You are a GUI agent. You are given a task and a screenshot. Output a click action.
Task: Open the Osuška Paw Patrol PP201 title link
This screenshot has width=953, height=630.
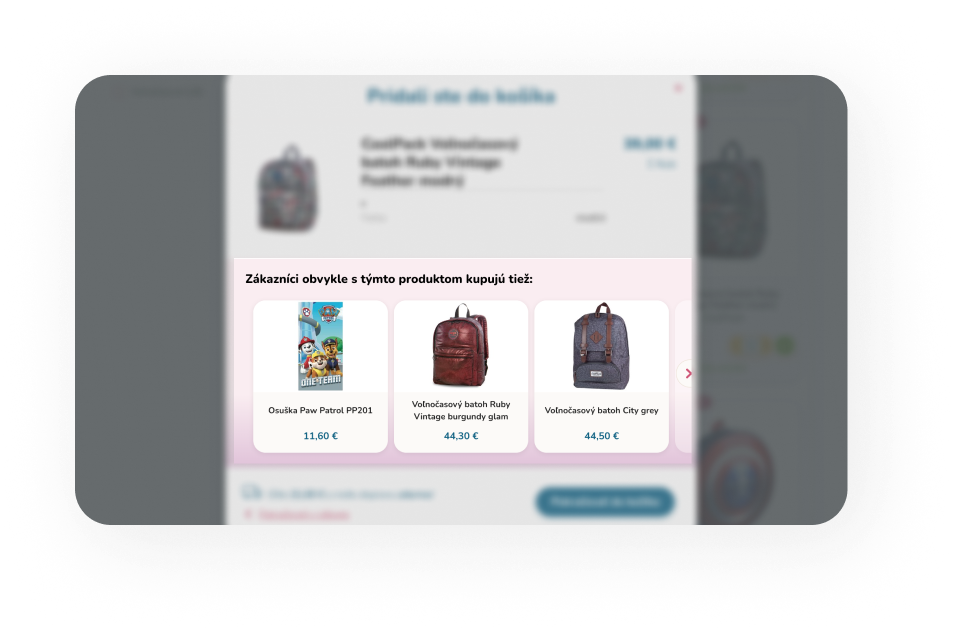click(320, 410)
